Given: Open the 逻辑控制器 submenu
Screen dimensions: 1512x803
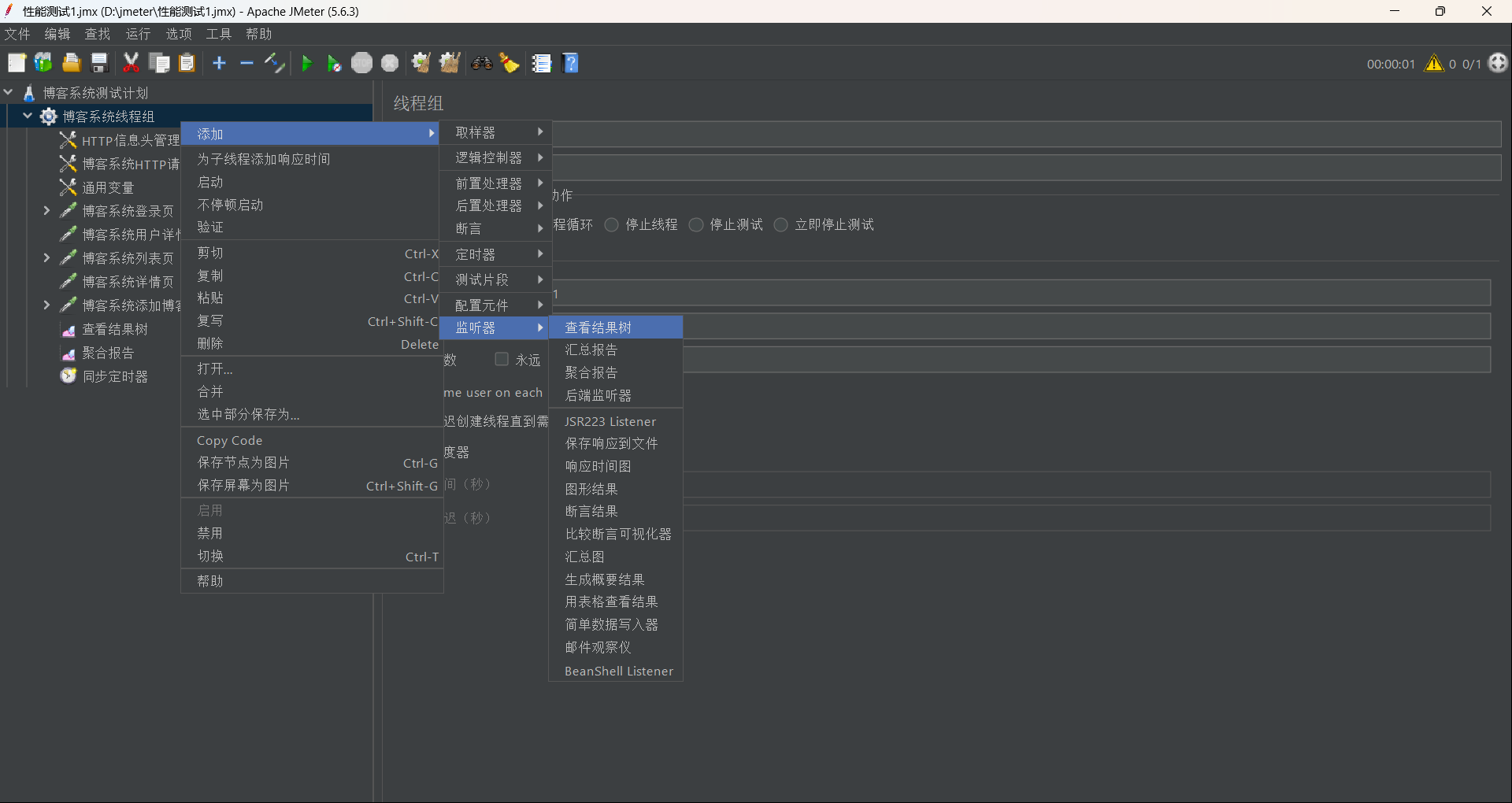Looking at the screenshot, I should tap(495, 157).
